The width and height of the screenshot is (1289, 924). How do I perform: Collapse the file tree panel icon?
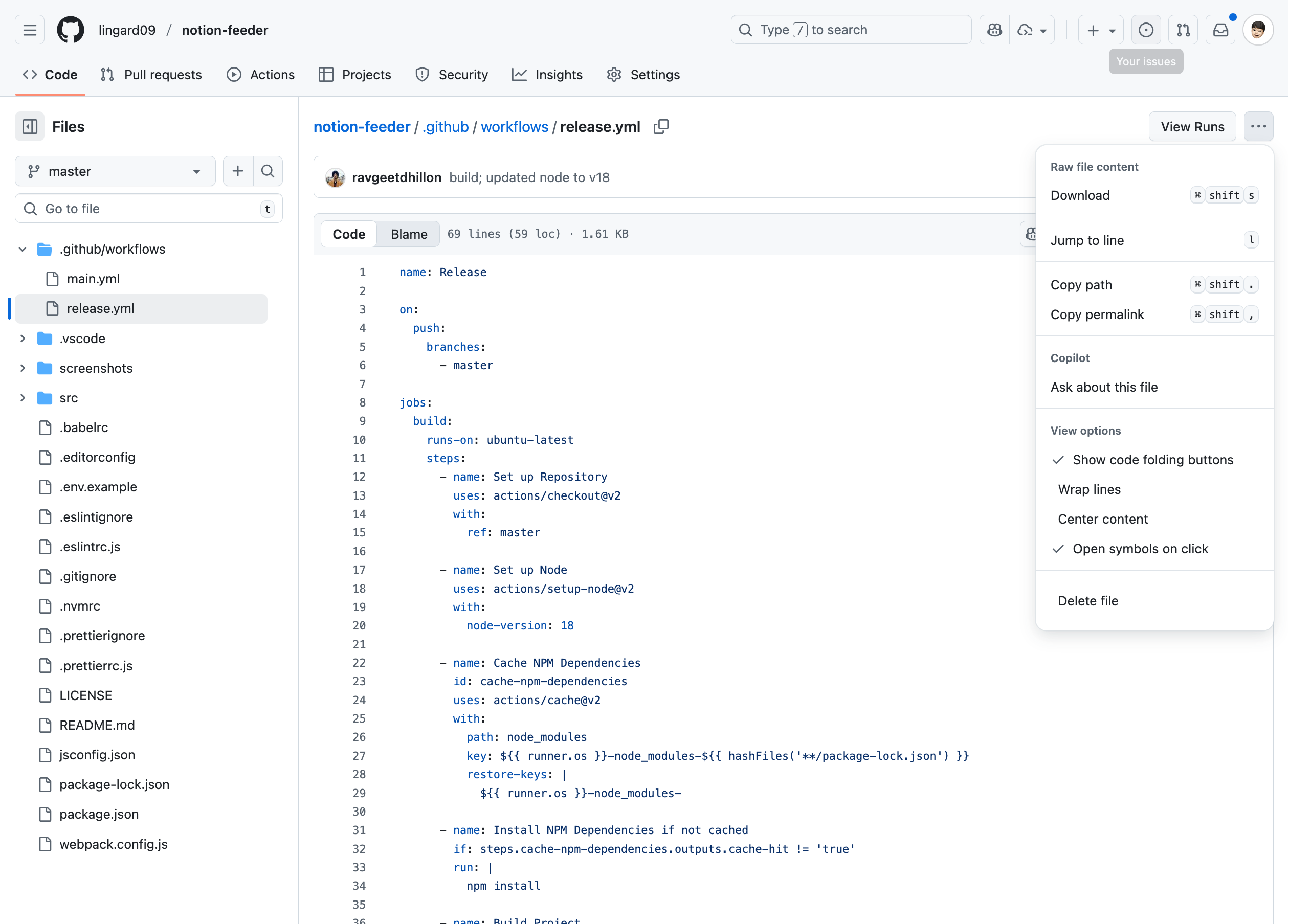coord(30,127)
